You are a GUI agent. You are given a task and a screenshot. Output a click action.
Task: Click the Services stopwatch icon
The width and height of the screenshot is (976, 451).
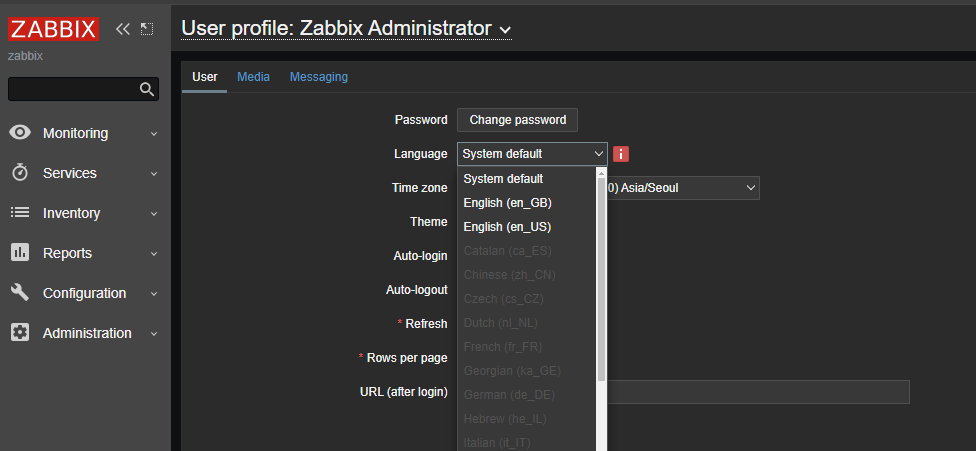[20, 172]
